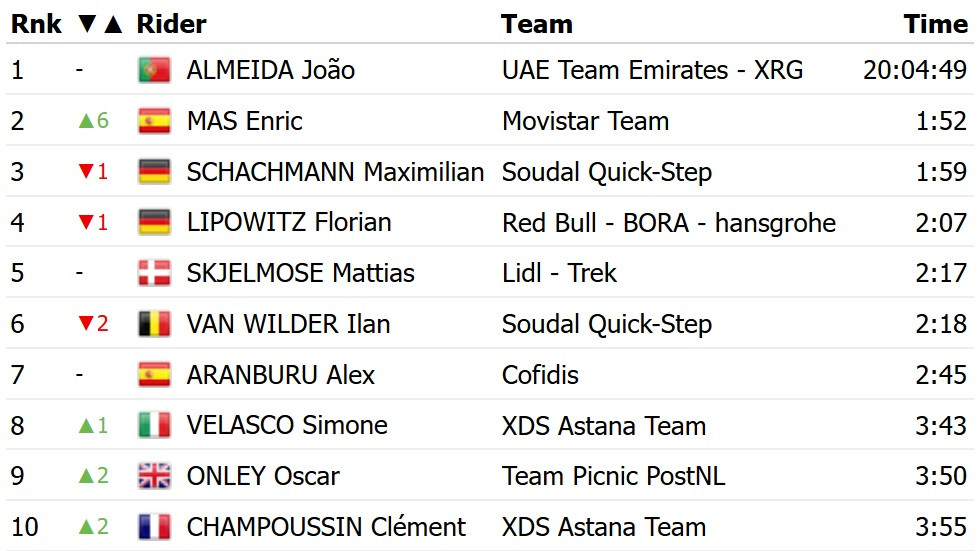Open the UAE Team Emirates - XRG team link
This screenshot has height=551, width=977.
pos(652,70)
